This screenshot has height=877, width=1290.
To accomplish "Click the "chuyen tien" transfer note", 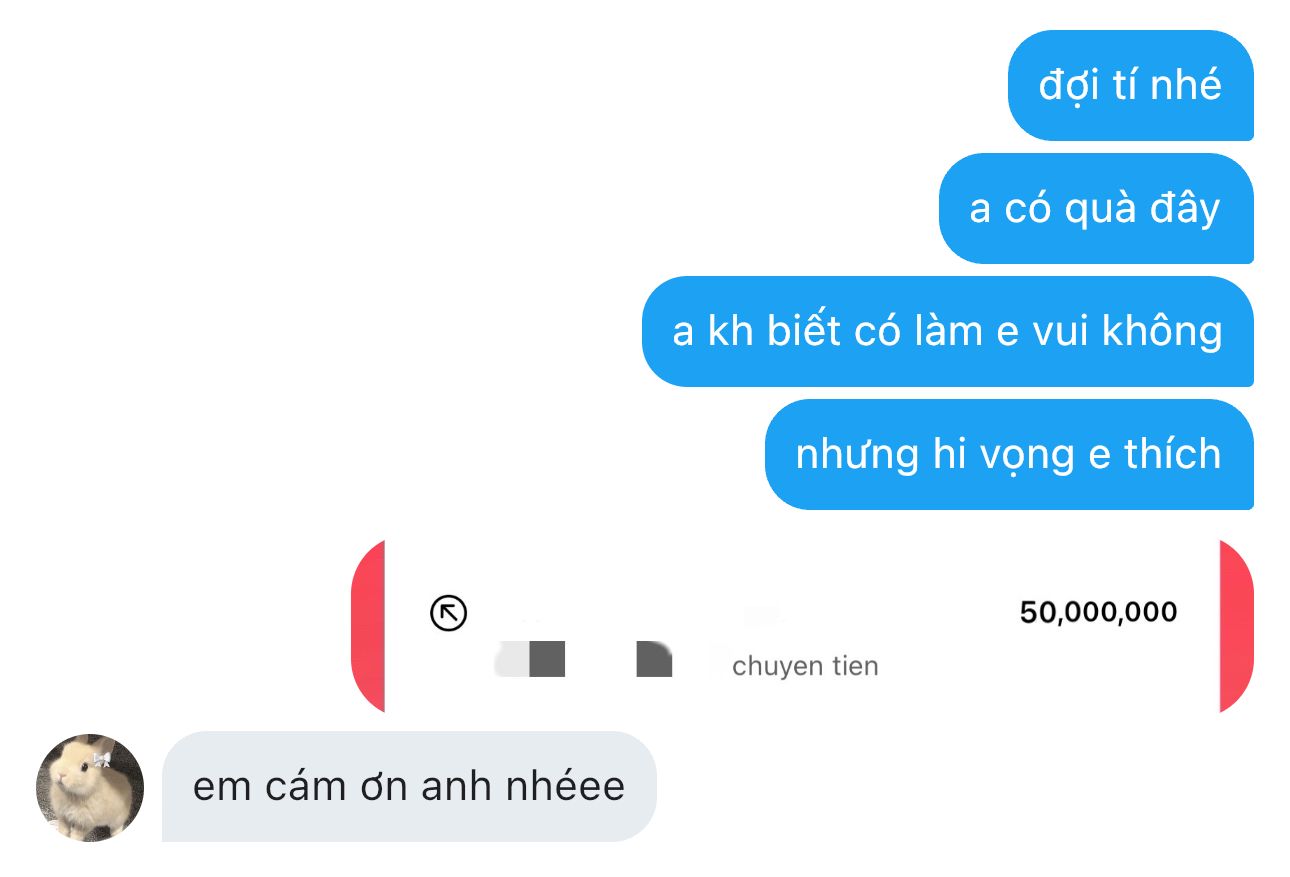I will (x=805, y=666).
